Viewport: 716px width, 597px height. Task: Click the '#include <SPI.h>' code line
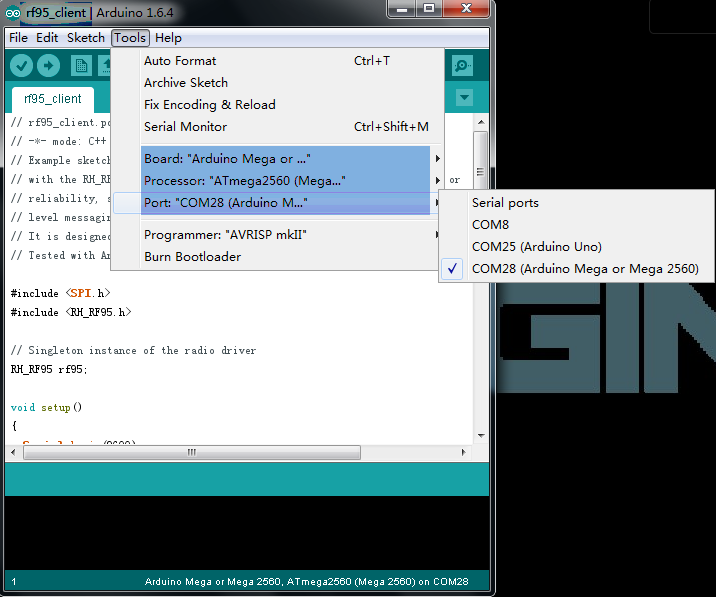click(60, 293)
